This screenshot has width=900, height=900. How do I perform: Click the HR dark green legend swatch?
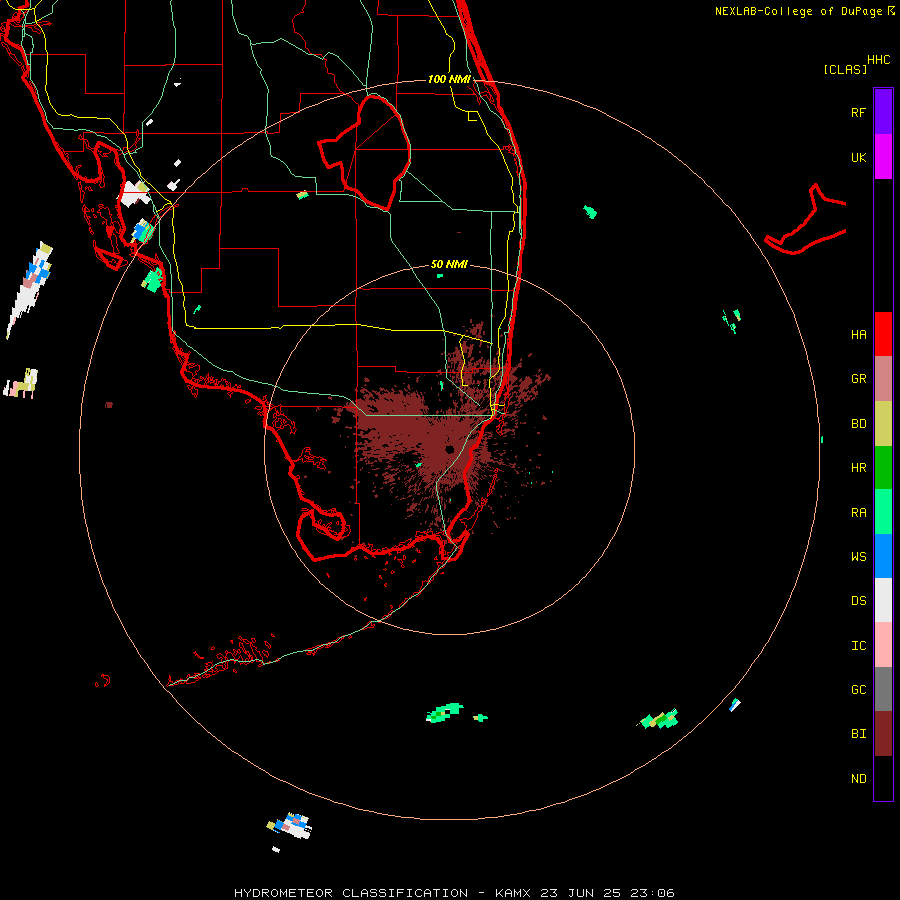(x=883, y=468)
